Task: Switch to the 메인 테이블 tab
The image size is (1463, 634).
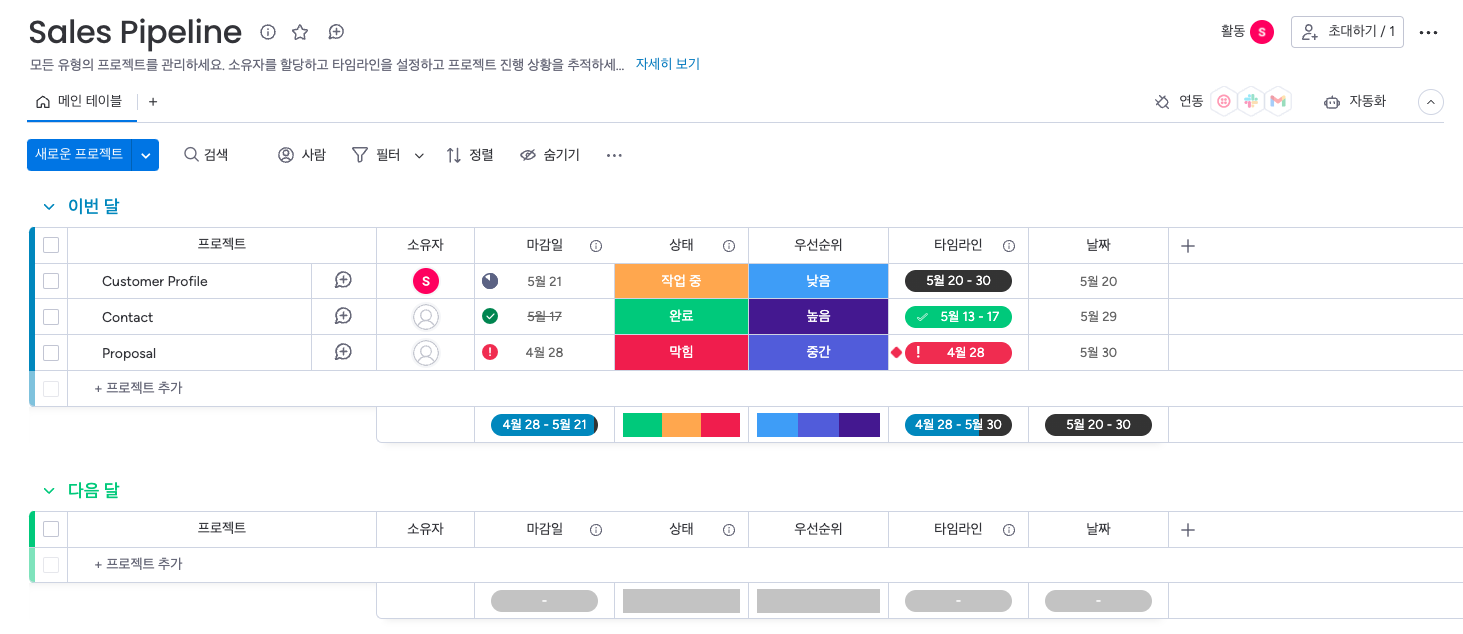Action: click(x=80, y=101)
